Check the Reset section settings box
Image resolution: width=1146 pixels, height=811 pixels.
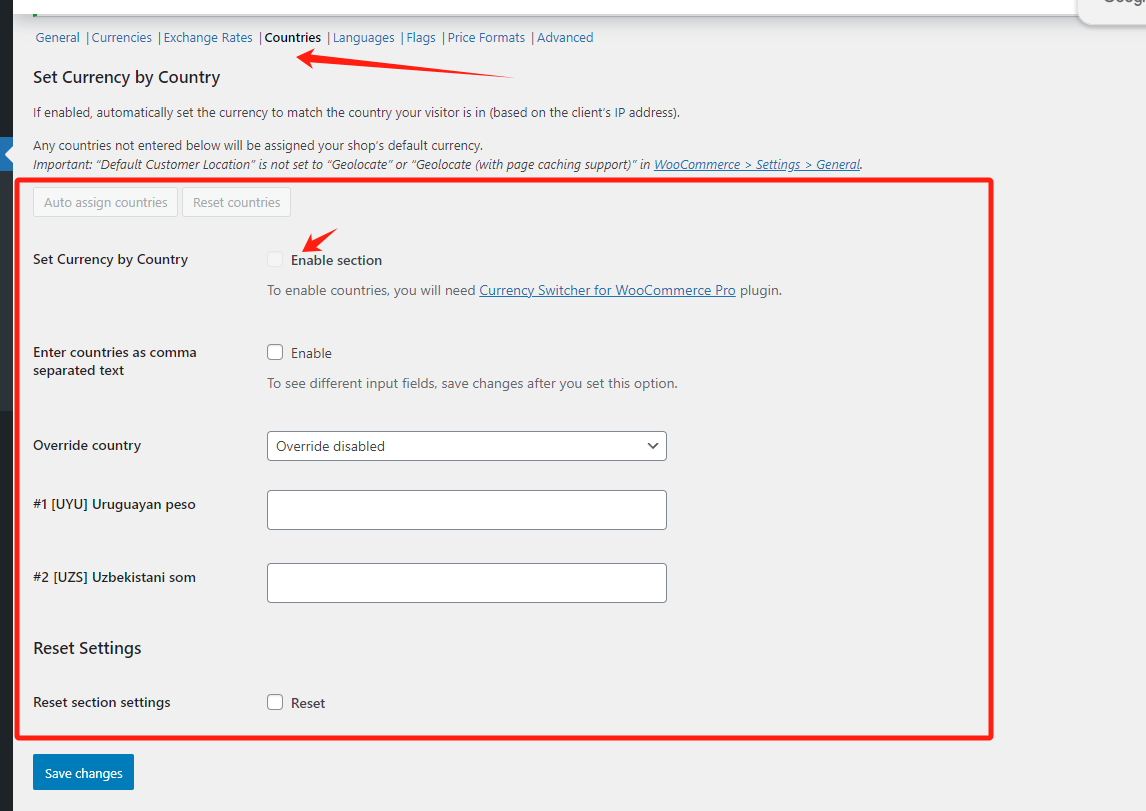click(275, 702)
